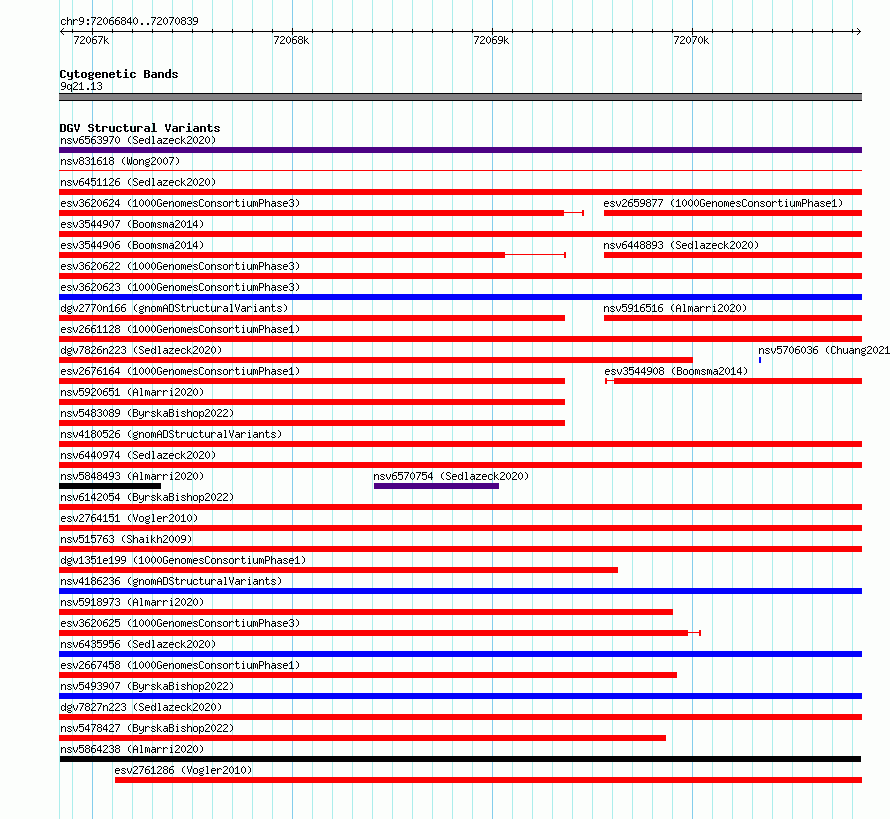890x819 pixels.
Task: Select the black nsv5864238 variant bar
Action: 460,759
